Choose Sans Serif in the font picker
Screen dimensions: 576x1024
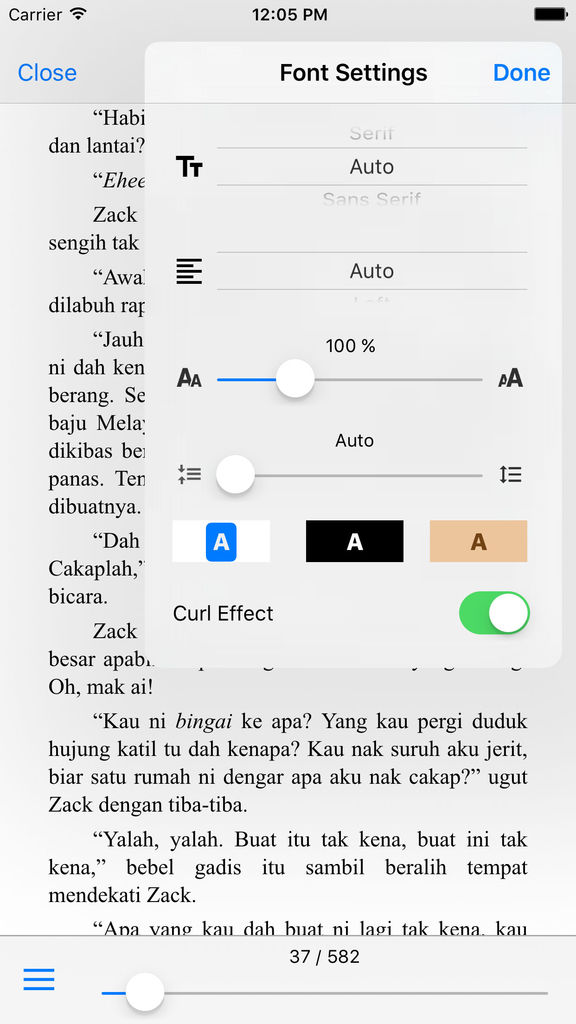click(372, 199)
